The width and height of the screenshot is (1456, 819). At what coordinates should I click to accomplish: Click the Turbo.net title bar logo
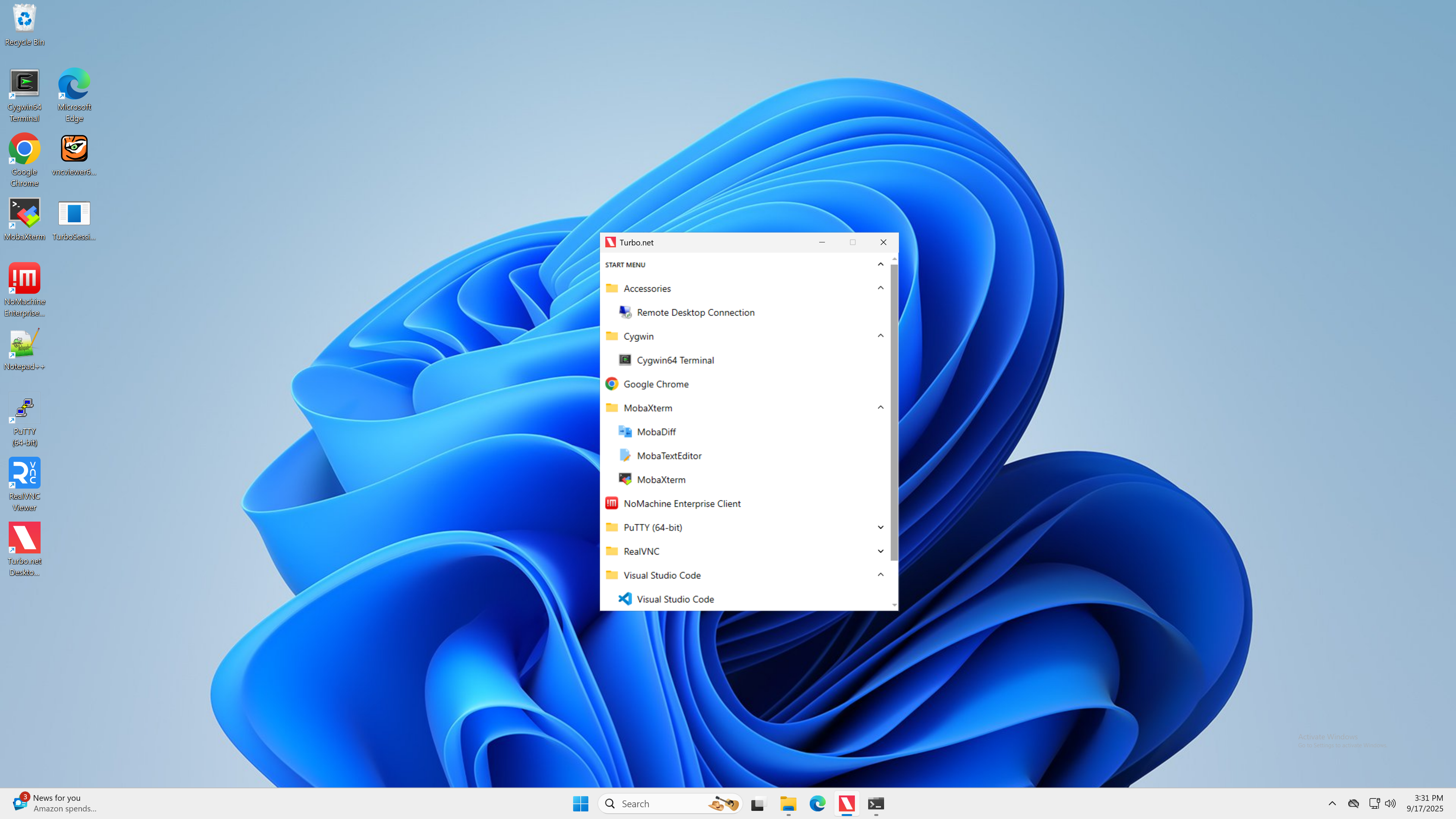coord(610,242)
